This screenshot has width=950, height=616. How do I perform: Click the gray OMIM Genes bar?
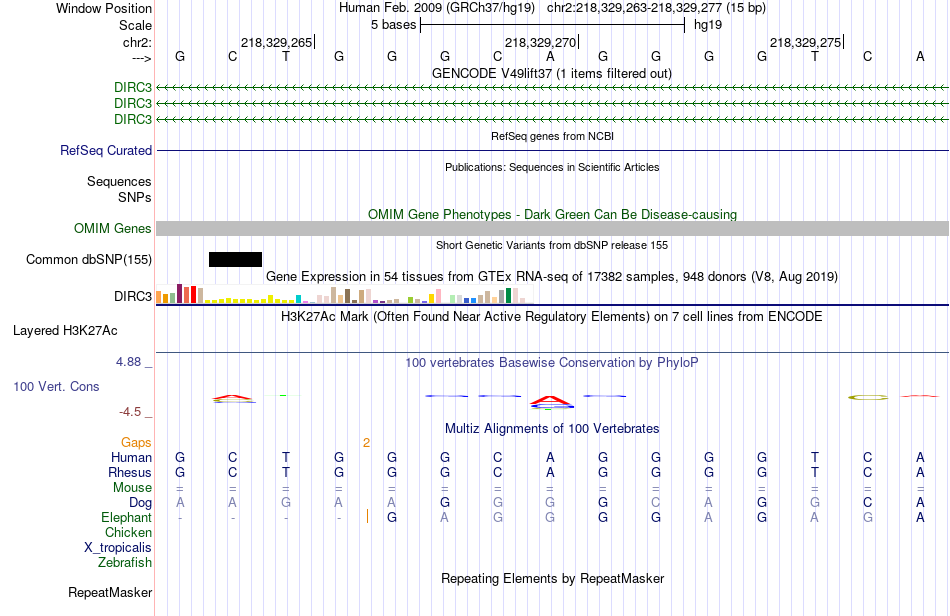tap(552, 228)
